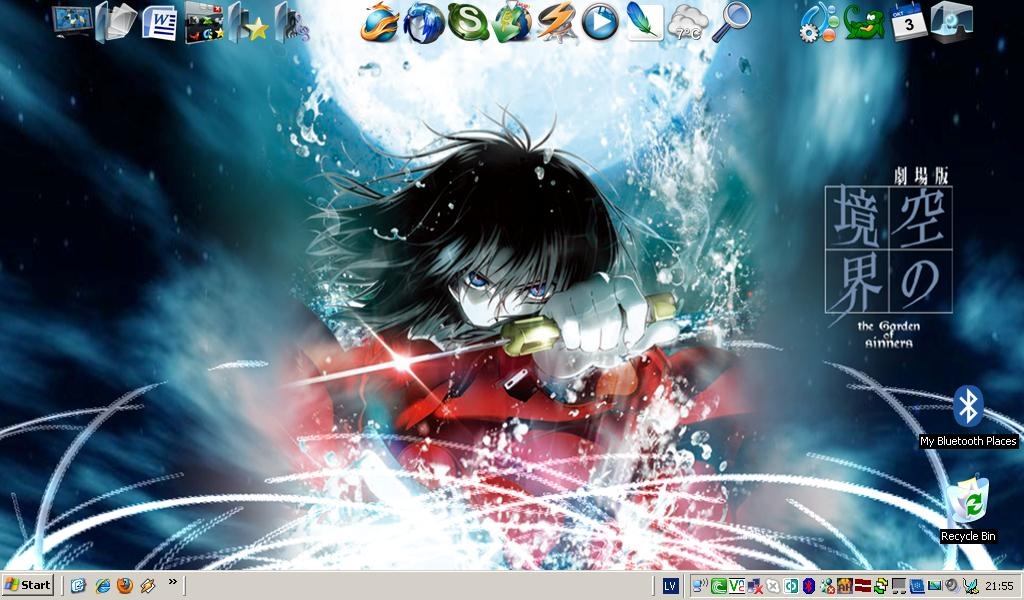Expand quick launch overflow chevron
Screen dimensions: 1024x600
click(172, 582)
